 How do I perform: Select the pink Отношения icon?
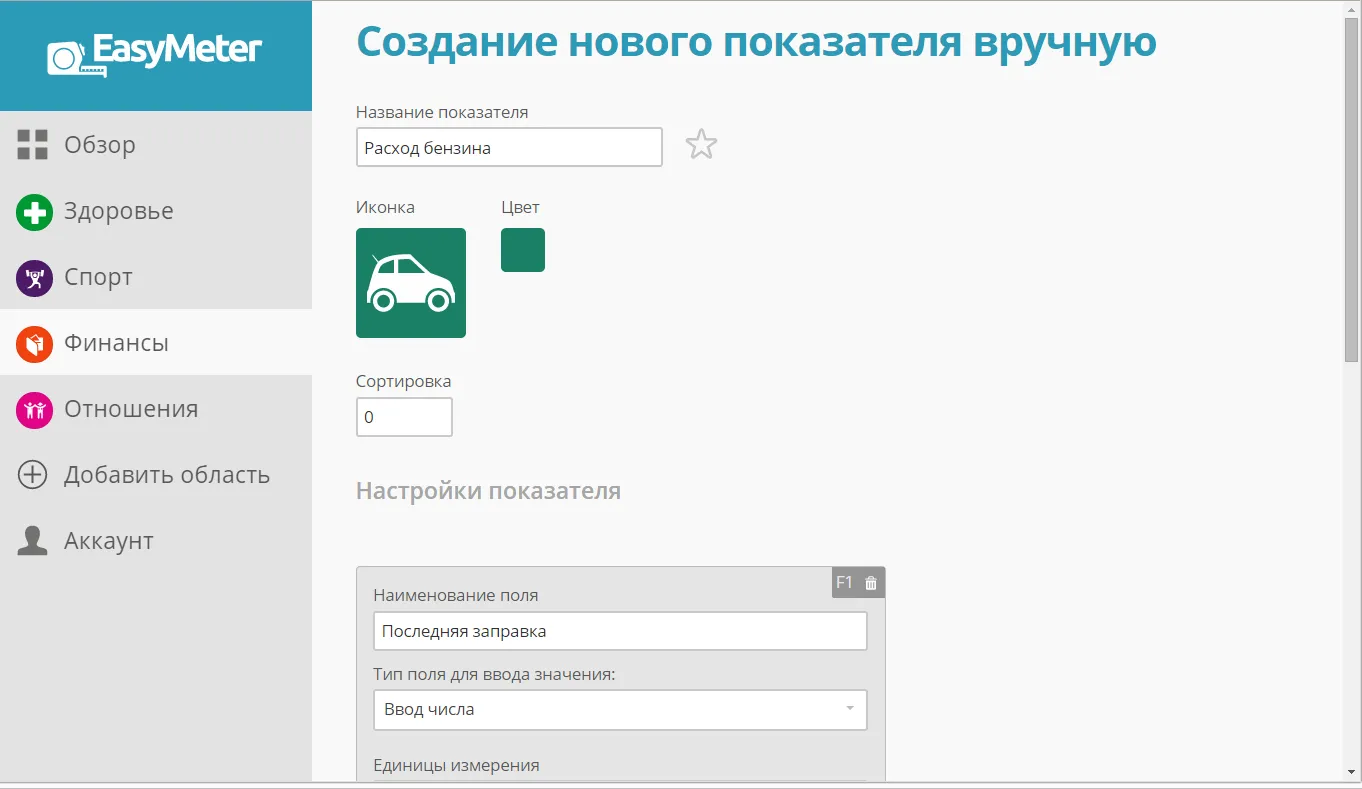[x=32, y=408]
